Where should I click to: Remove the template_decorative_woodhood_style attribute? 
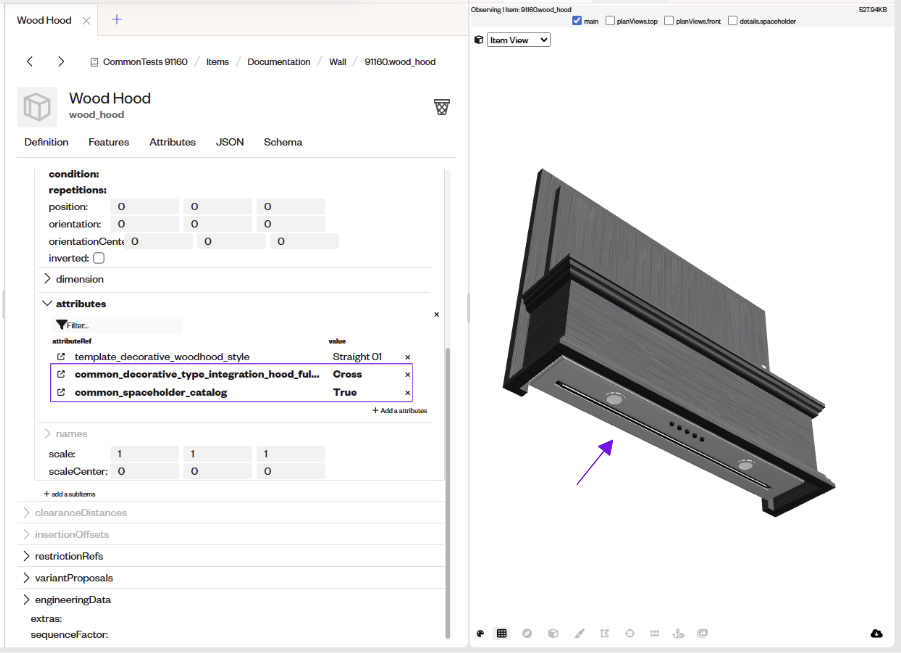408,358
